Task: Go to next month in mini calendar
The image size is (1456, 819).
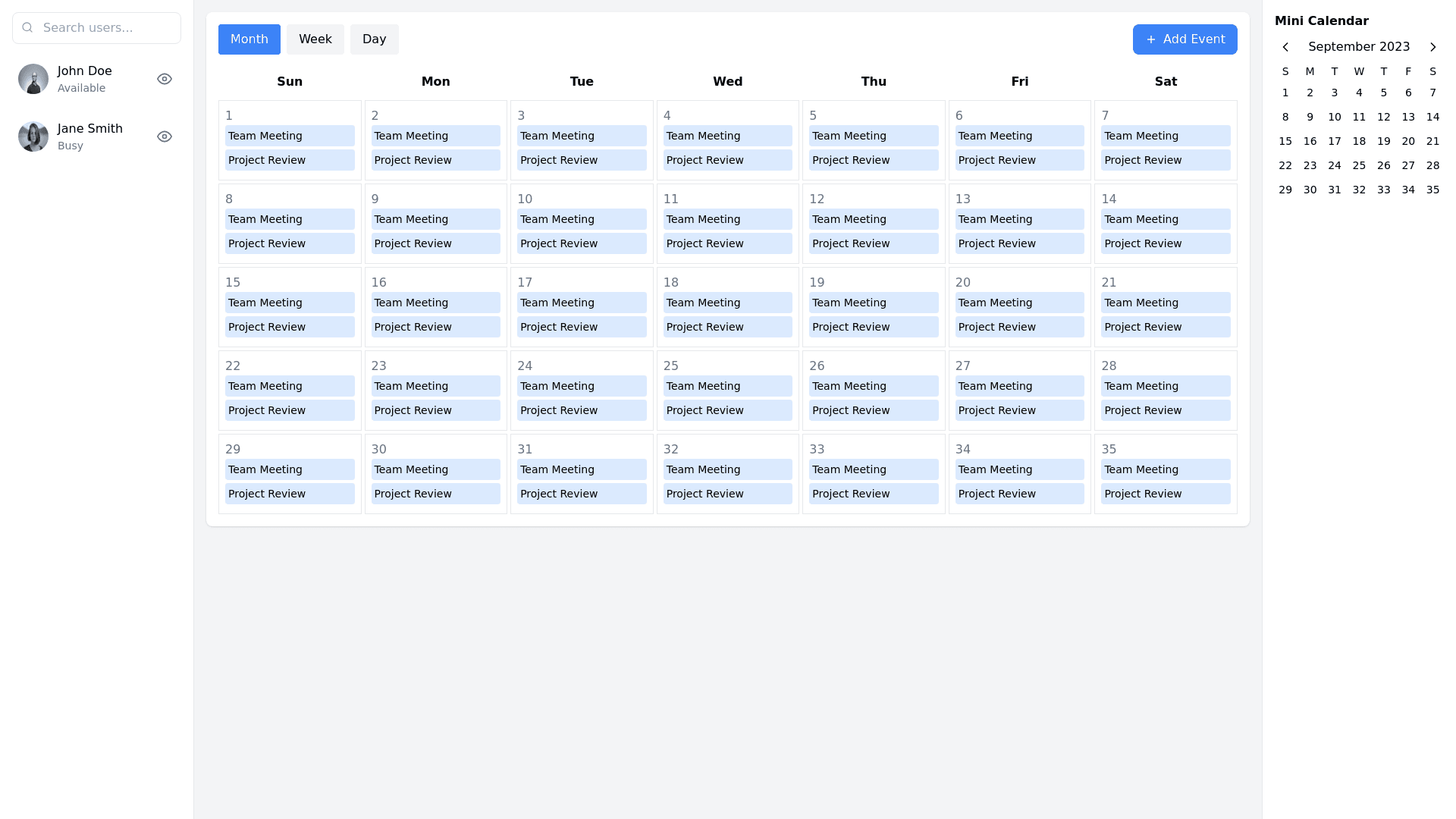Action: tap(1432, 47)
